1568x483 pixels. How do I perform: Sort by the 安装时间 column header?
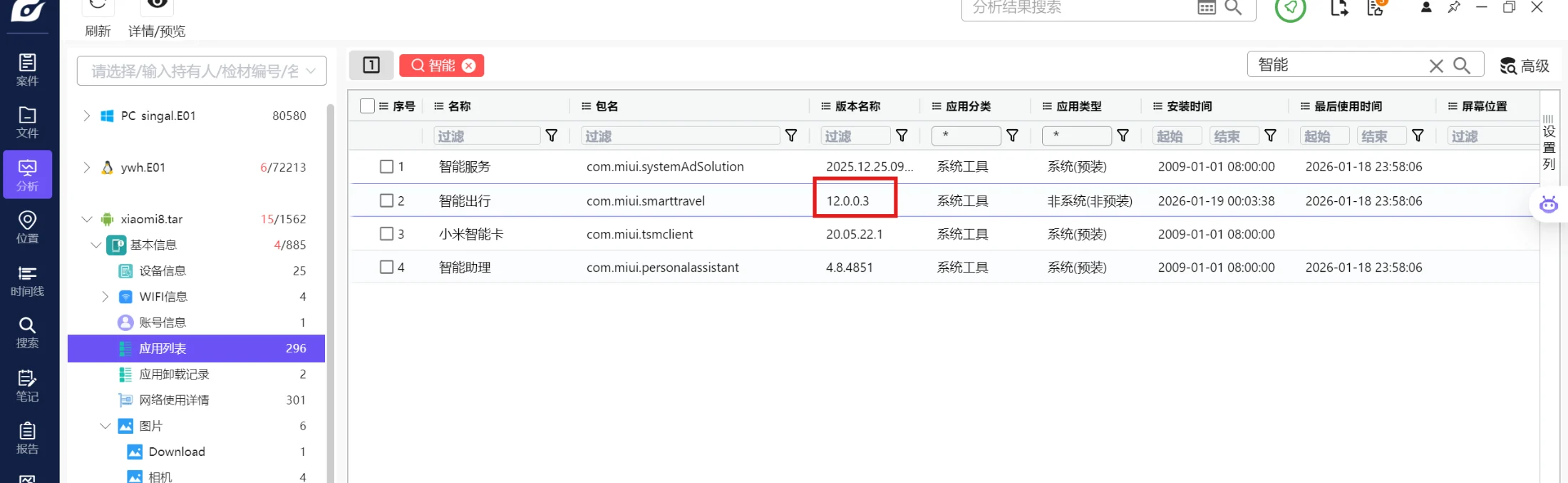coord(1190,106)
